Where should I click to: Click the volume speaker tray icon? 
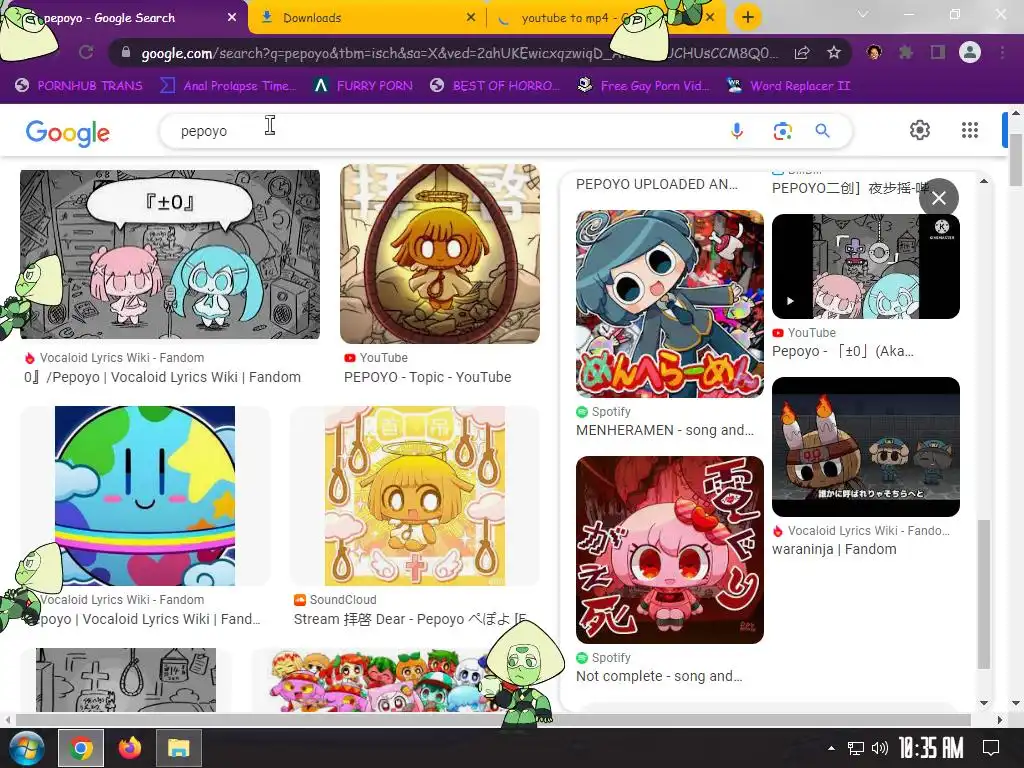coord(880,748)
